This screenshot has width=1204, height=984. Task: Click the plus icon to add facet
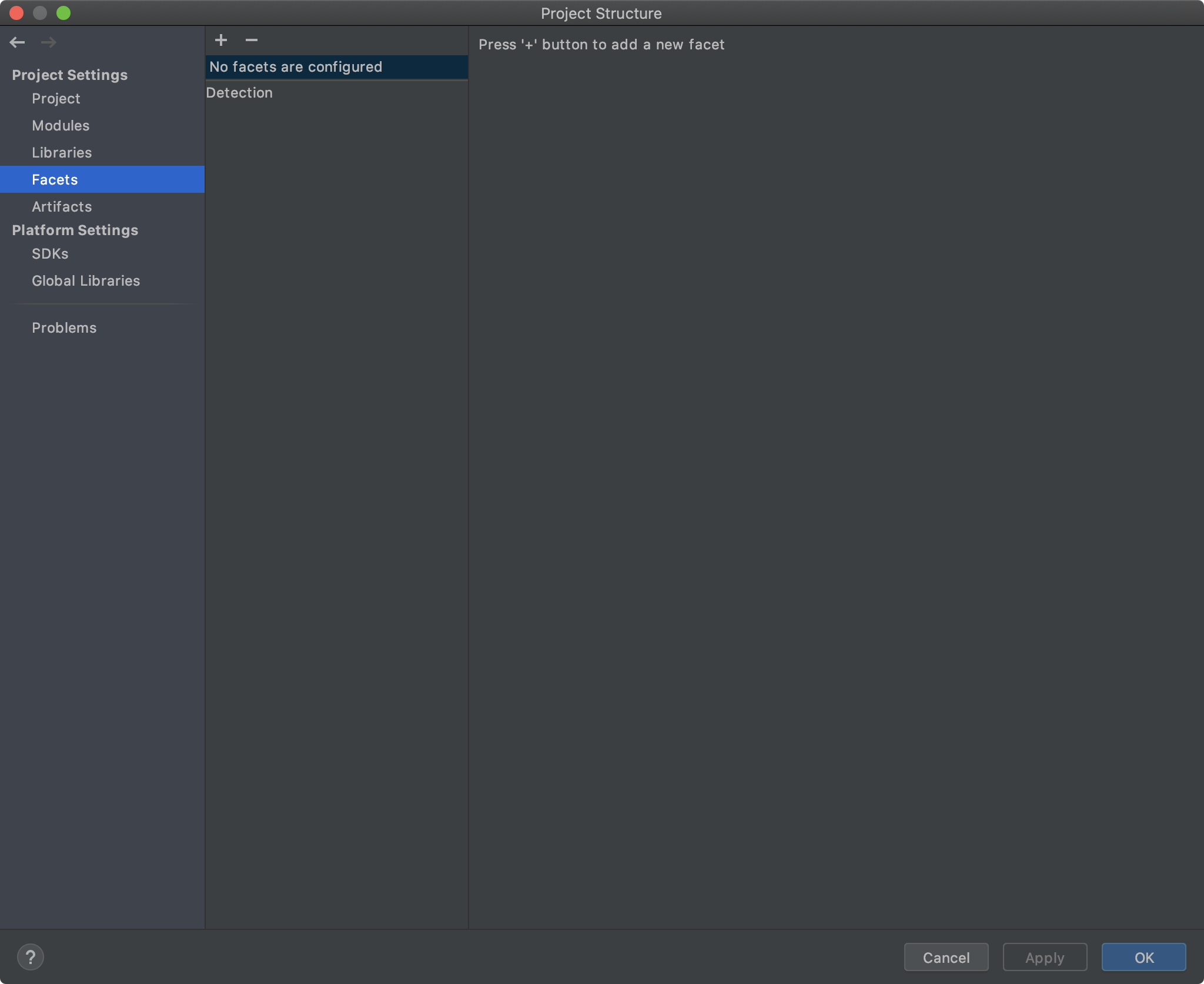(221, 40)
